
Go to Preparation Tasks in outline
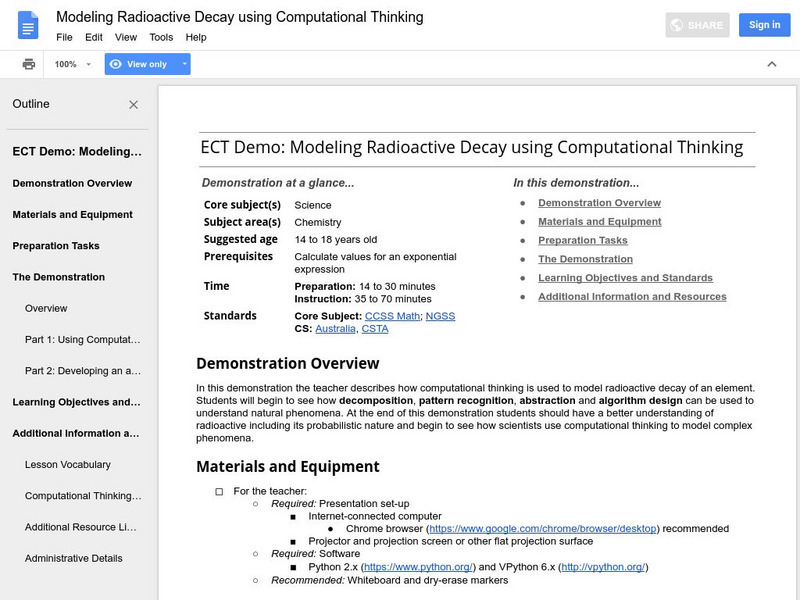pyautogui.click(x=56, y=246)
